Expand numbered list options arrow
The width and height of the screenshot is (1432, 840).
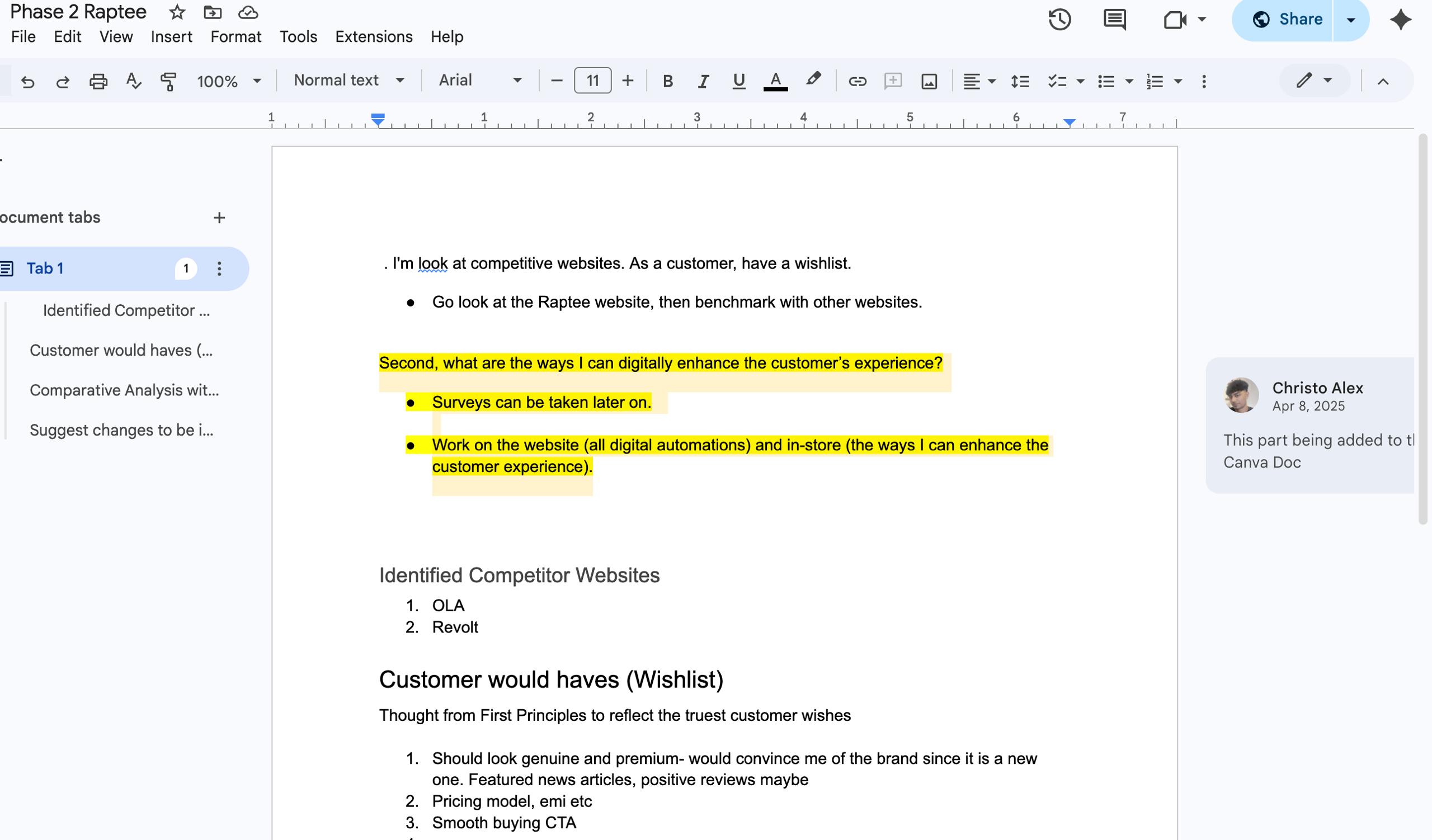coord(1178,82)
